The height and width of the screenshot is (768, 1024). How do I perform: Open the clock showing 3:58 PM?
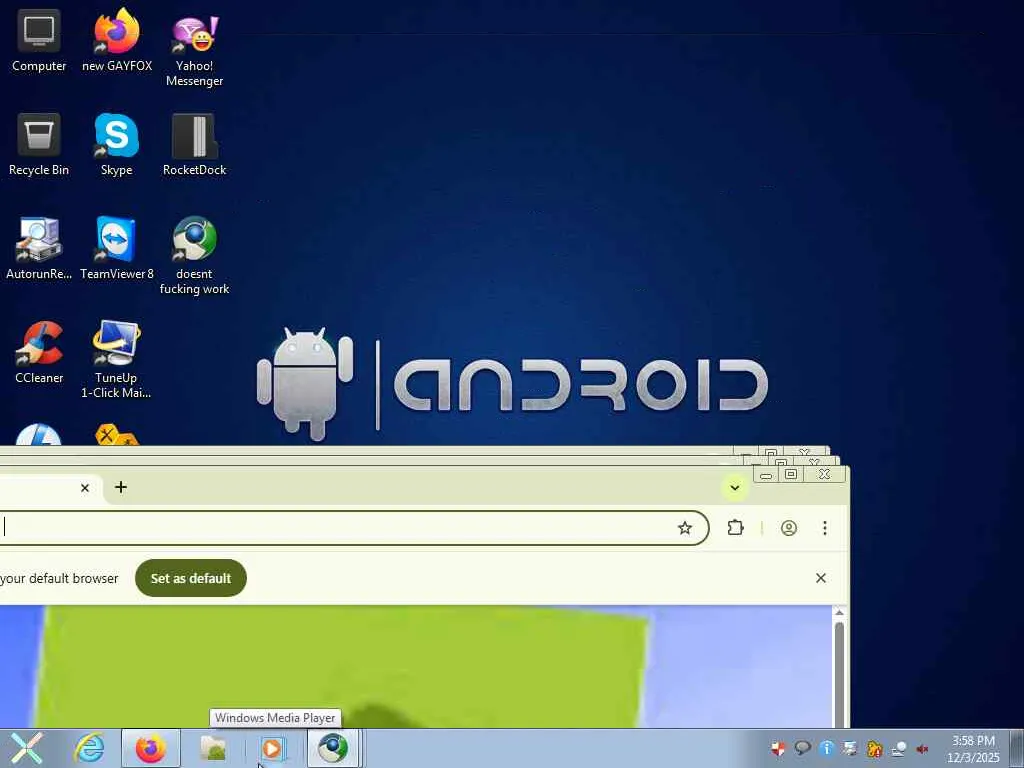(x=973, y=748)
